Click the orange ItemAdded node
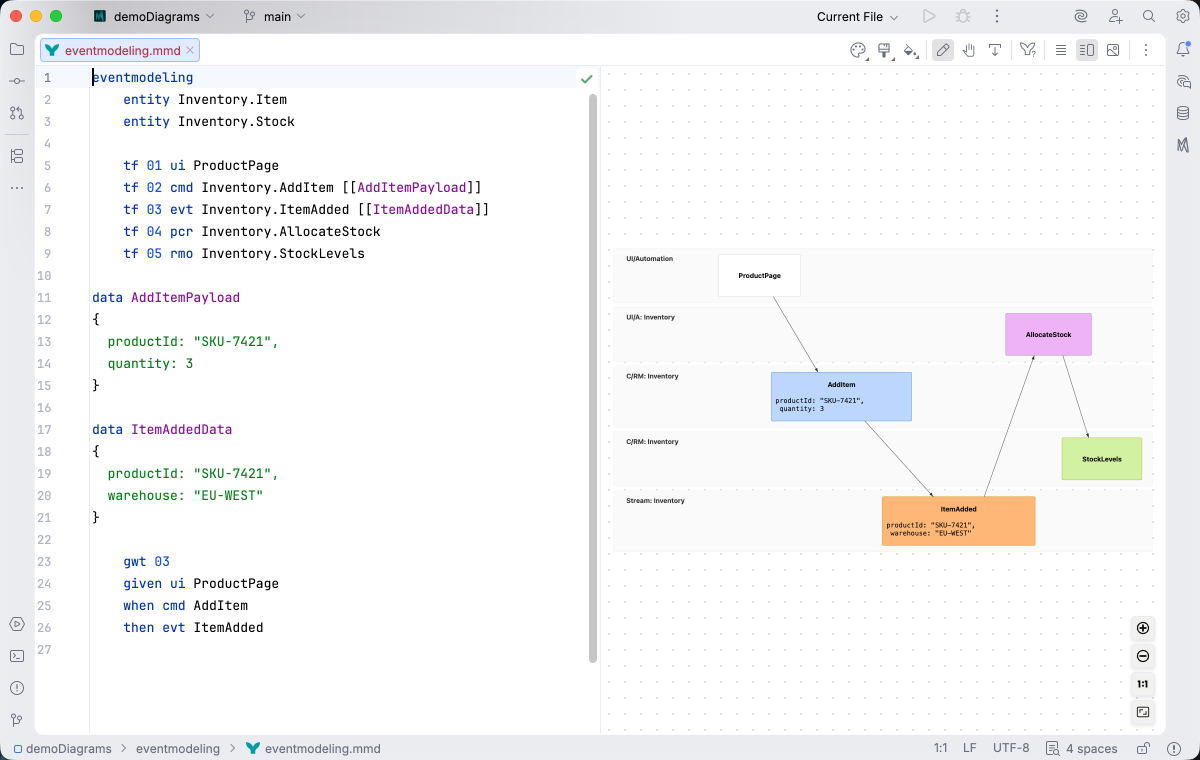 tap(958, 520)
